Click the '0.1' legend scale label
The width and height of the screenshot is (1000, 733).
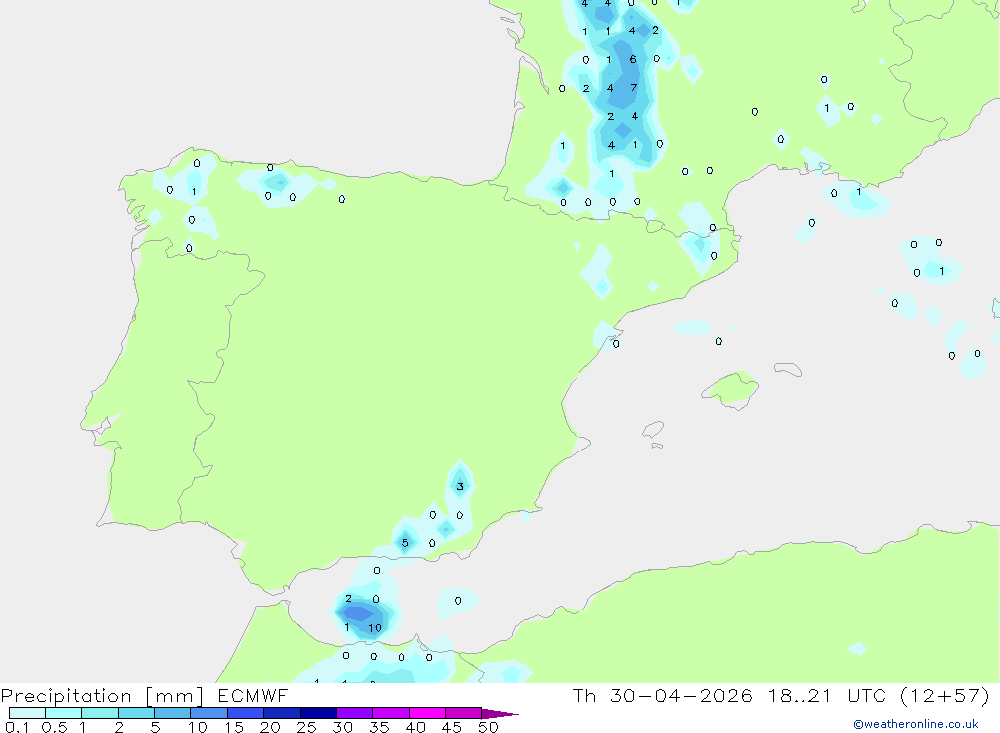click(x=17, y=727)
